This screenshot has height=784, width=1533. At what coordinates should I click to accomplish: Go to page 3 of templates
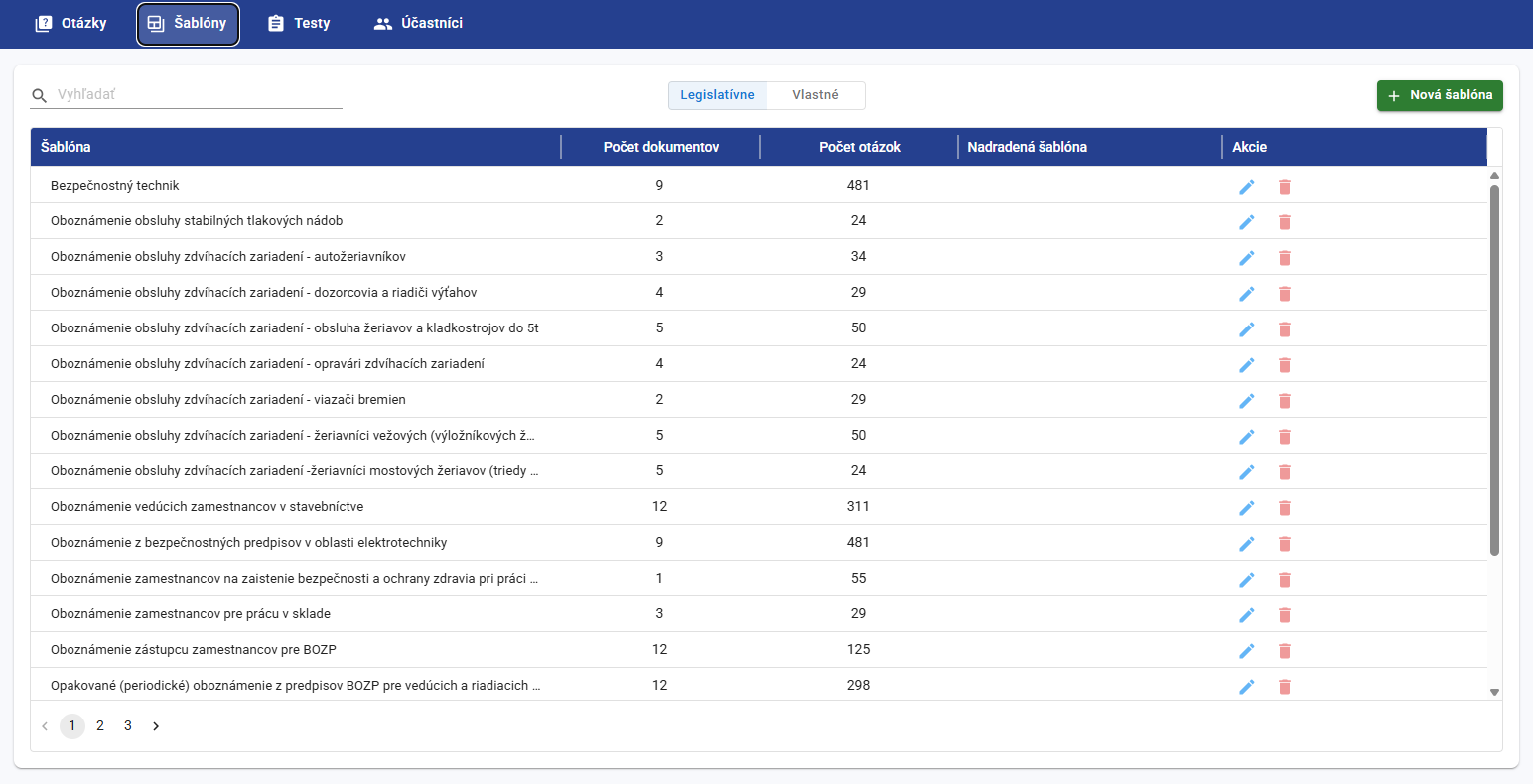point(128,726)
